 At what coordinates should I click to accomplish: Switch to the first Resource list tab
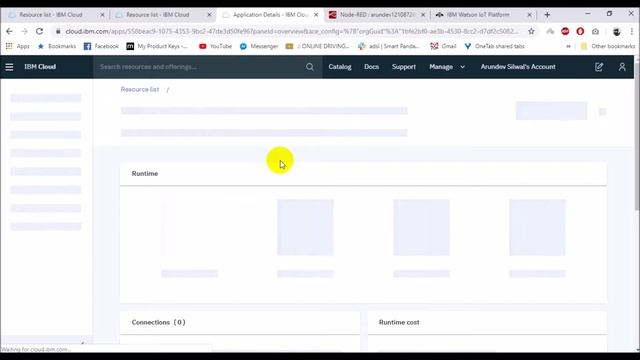coord(51,15)
